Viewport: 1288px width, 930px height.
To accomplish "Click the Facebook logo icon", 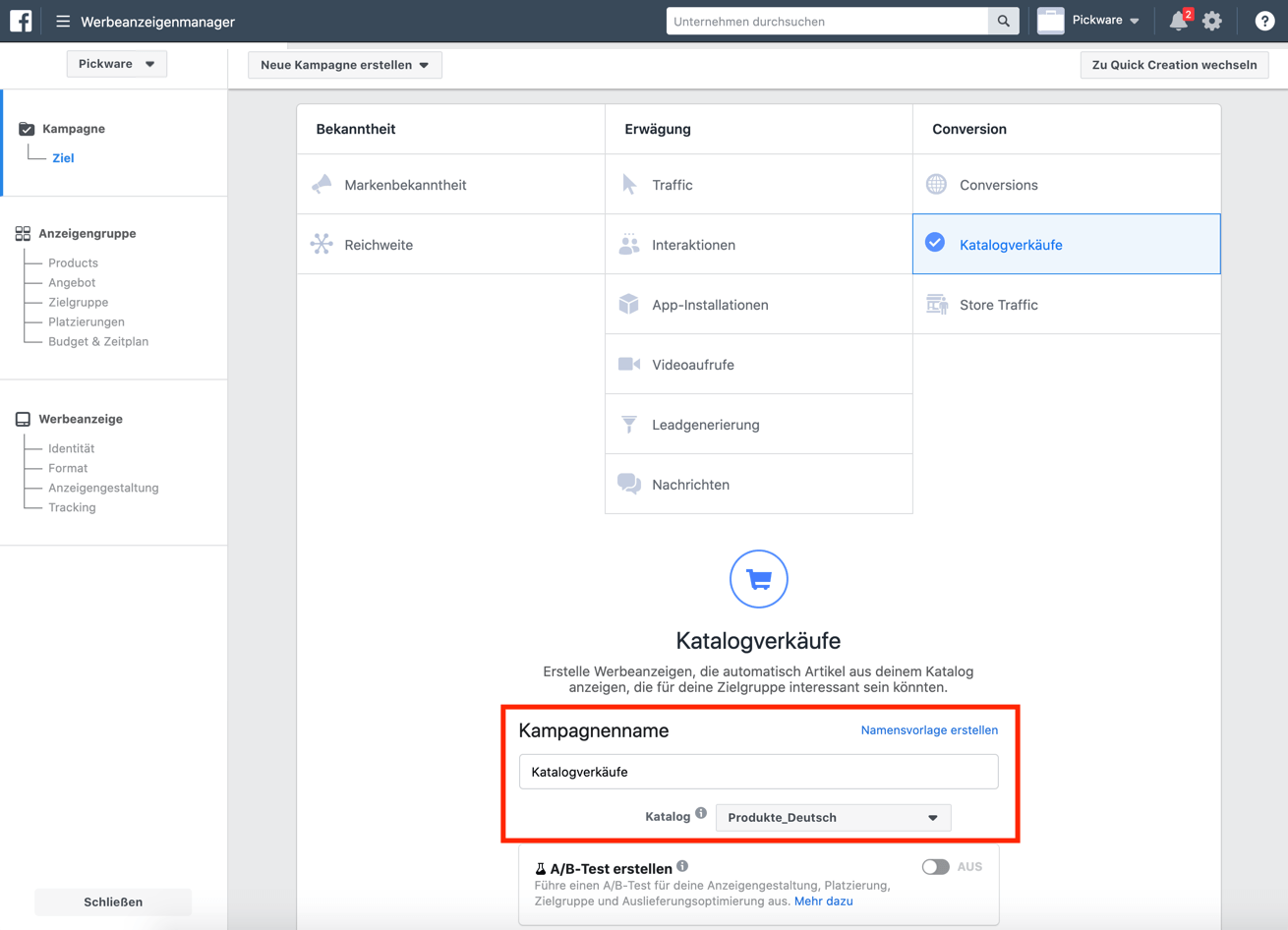I will point(21,21).
